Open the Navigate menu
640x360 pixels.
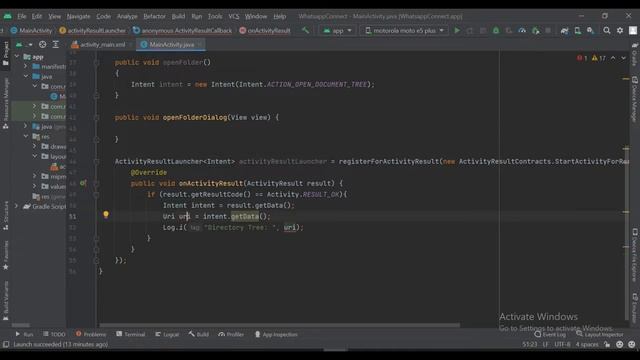click(78, 16)
